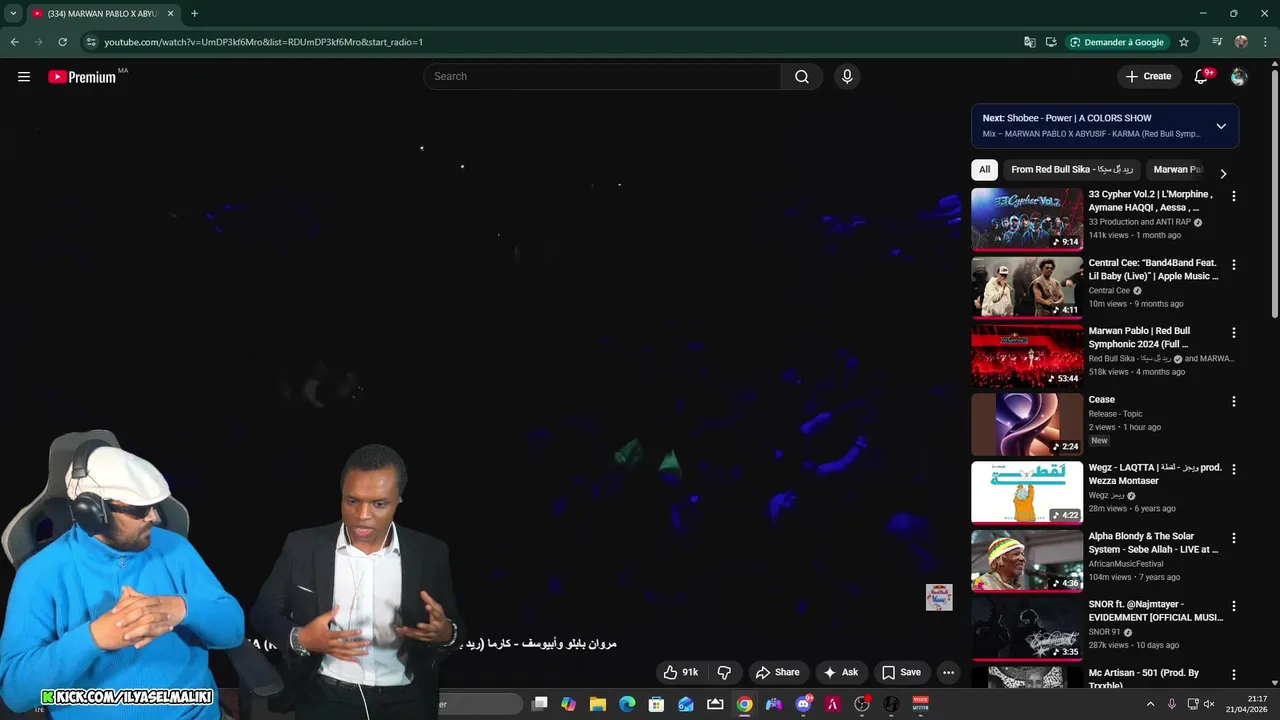Open the Translate this page icon

click(x=1030, y=42)
